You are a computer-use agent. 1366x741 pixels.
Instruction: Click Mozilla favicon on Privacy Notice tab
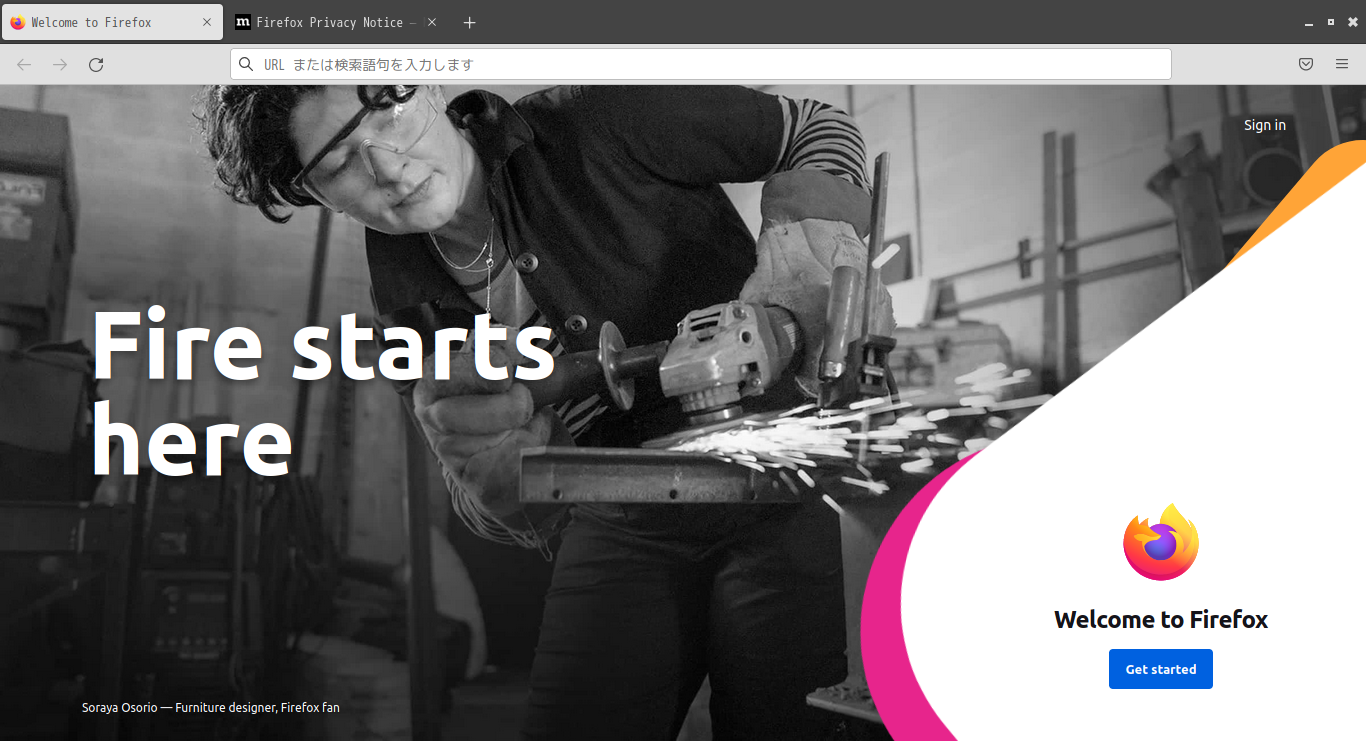tap(243, 22)
